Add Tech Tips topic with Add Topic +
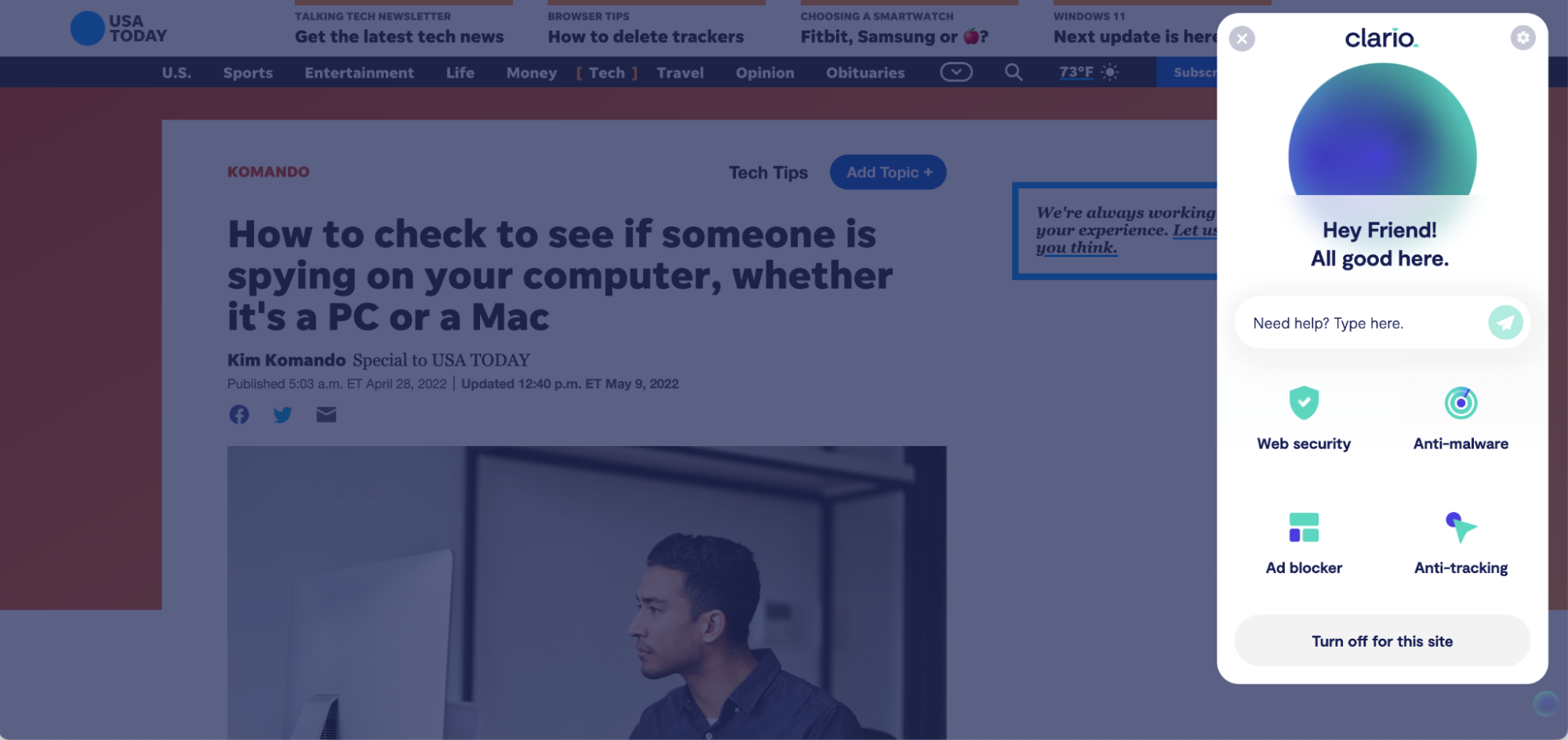Image resolution: width=1568 pixels, height=740 pixels. pos(888,172)
